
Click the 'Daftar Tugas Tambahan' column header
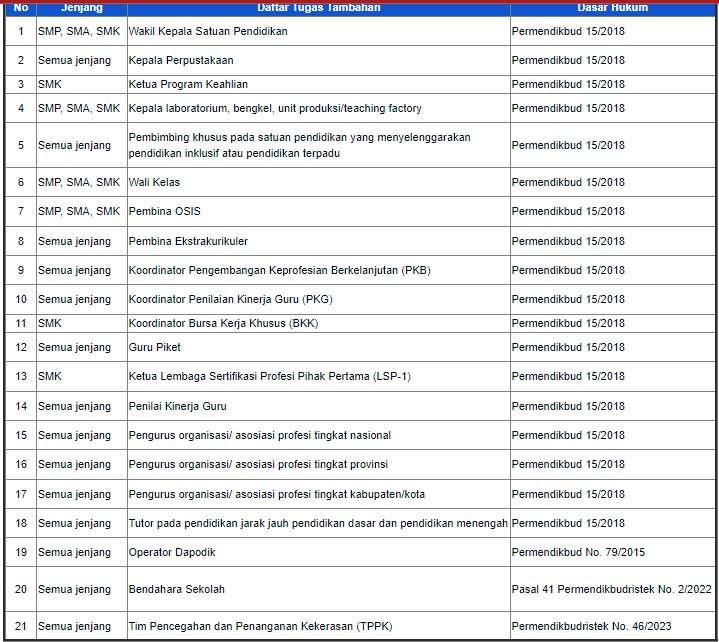[319, 8]
